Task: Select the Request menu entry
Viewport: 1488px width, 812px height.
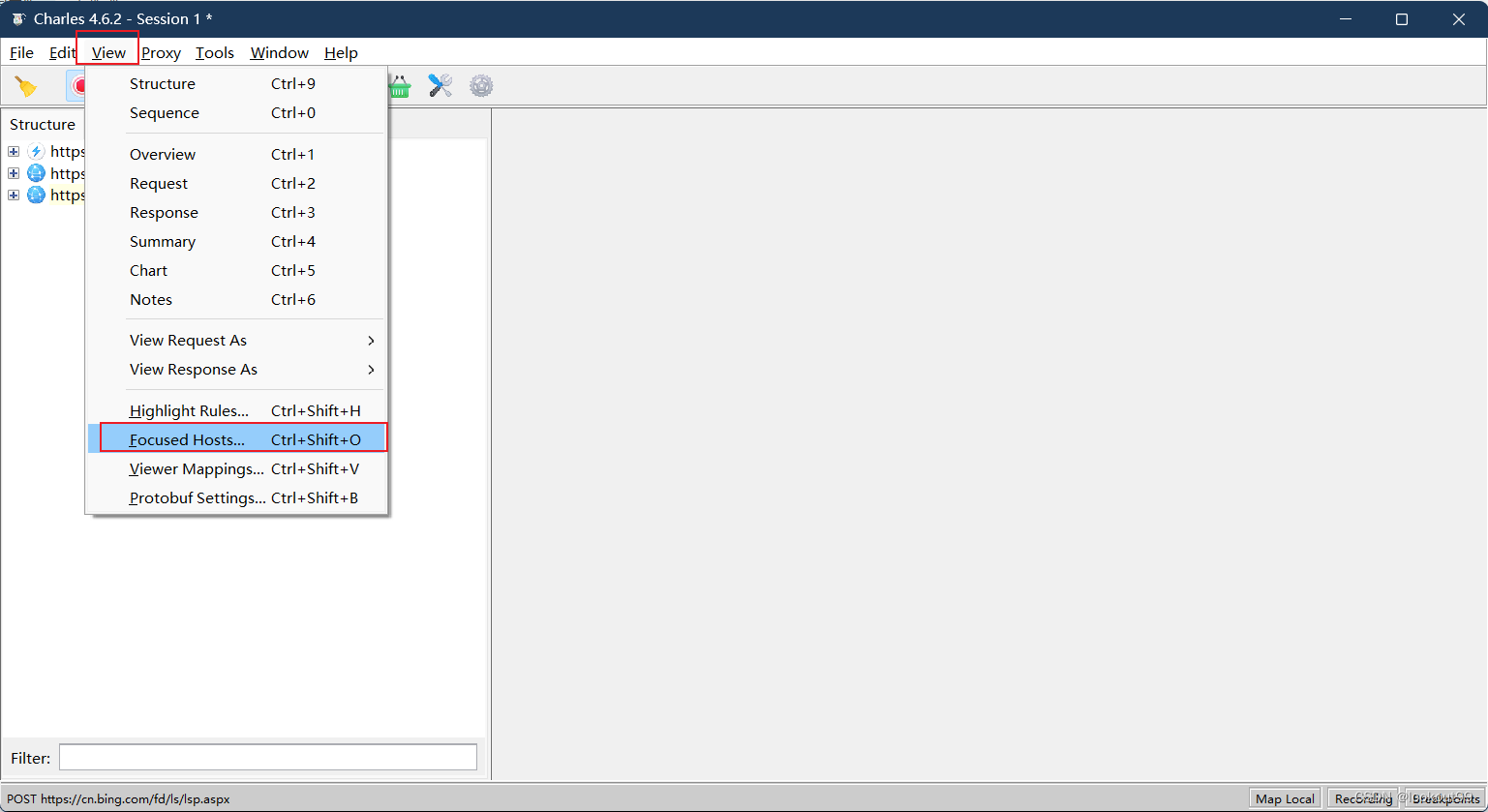Action: point(236,184)
